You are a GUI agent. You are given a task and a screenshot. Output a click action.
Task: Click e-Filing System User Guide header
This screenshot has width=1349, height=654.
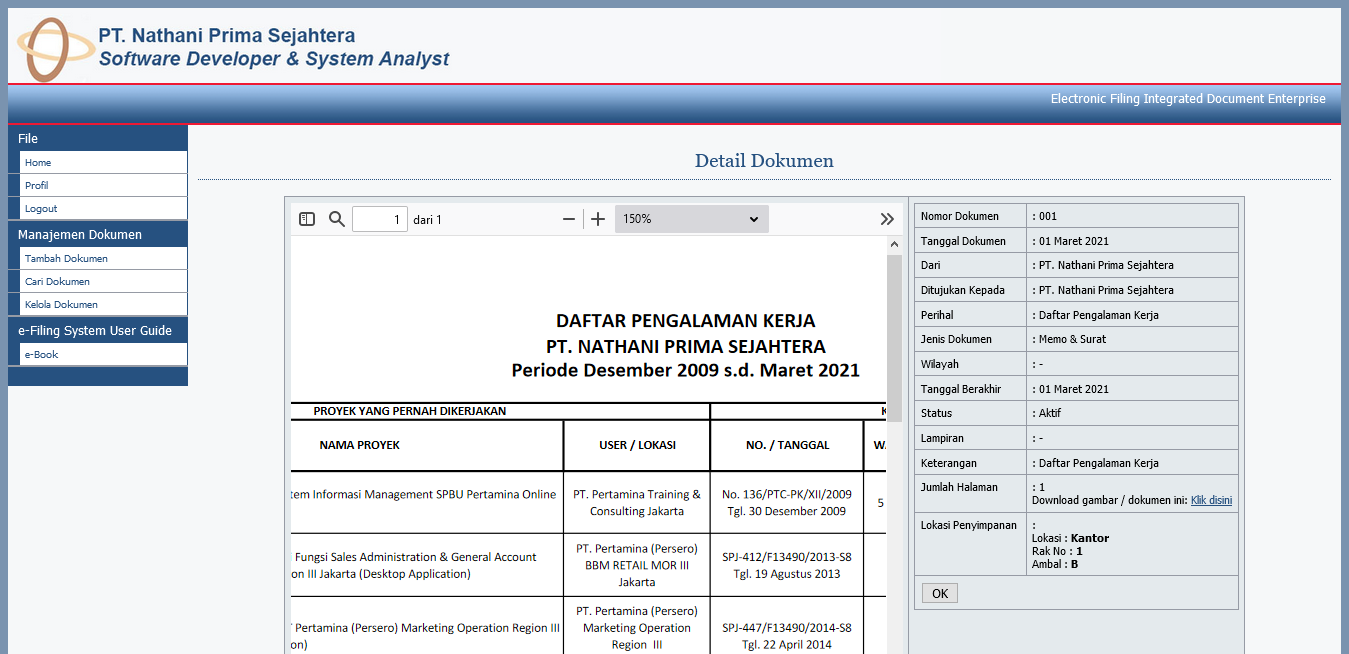tap(98, 330)
